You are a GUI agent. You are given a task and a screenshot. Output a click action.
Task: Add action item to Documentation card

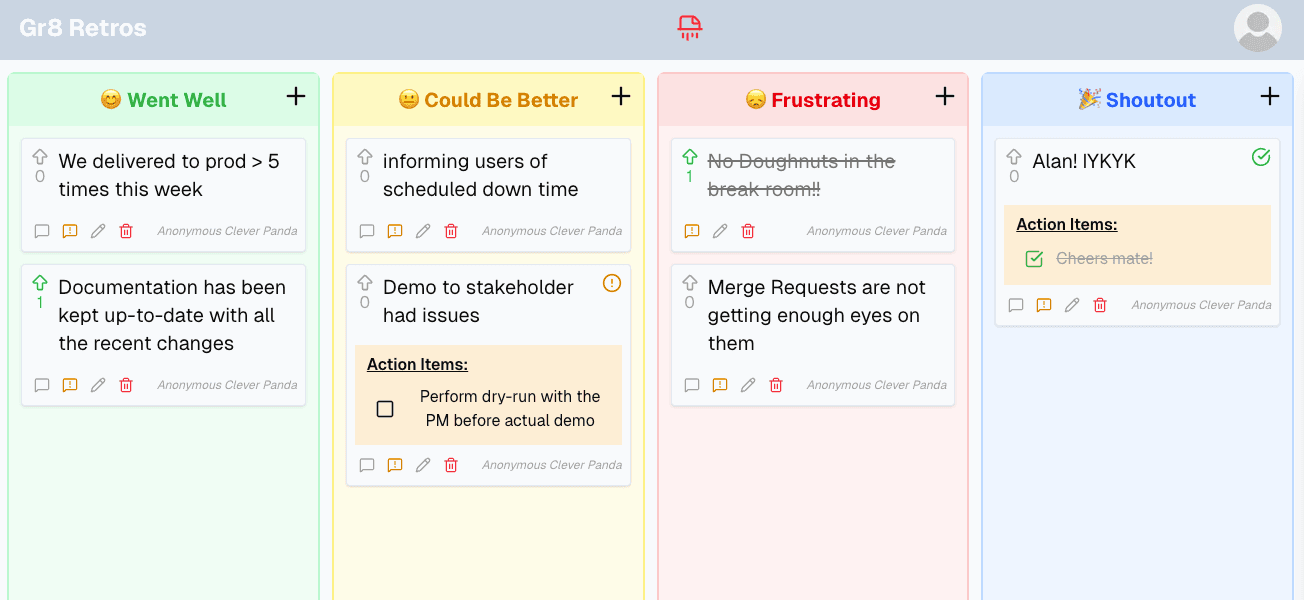pyautogui.click(x=70, y=385)
